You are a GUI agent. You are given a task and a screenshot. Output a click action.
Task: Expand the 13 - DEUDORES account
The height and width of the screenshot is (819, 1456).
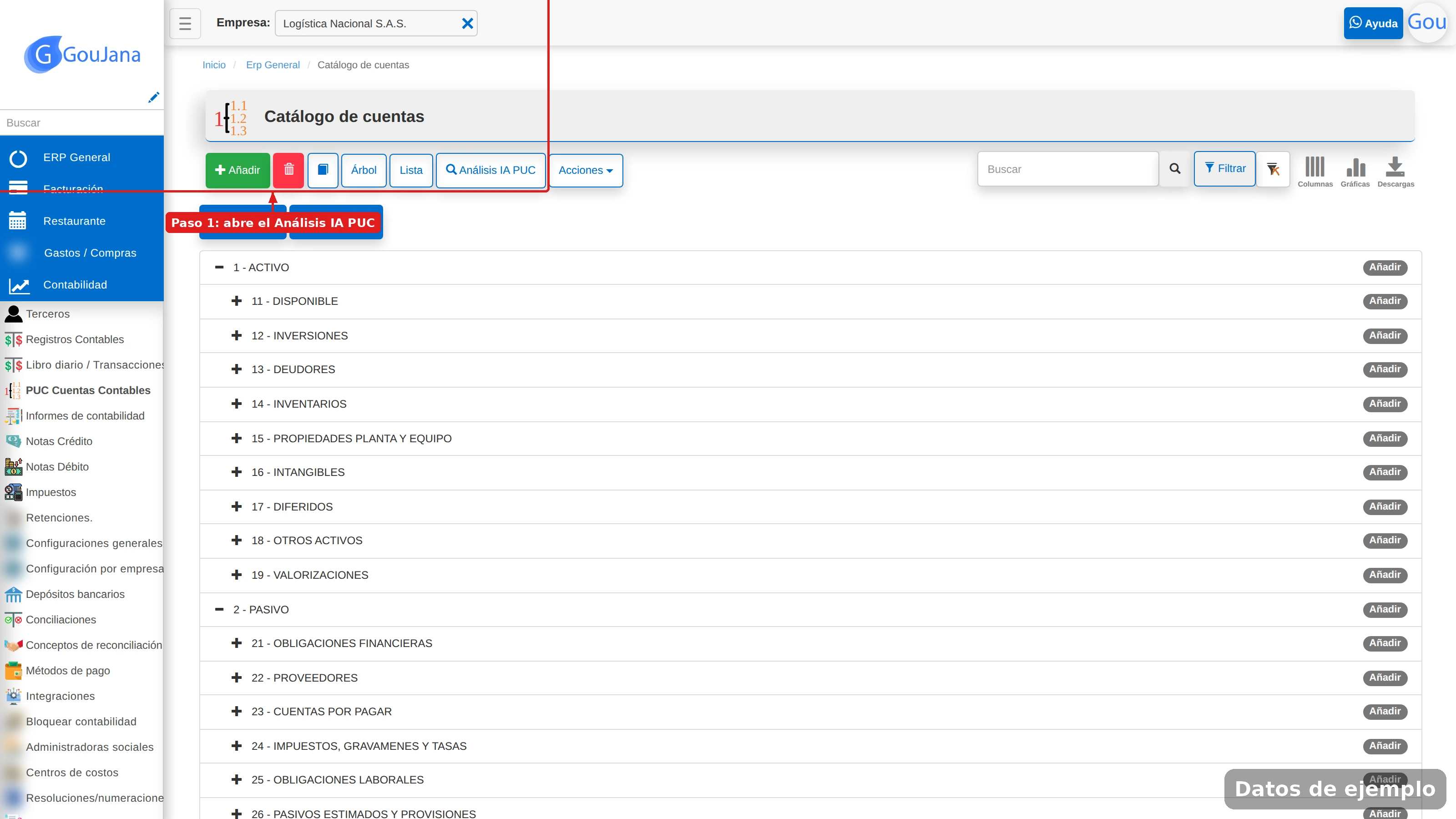(237, 369)
